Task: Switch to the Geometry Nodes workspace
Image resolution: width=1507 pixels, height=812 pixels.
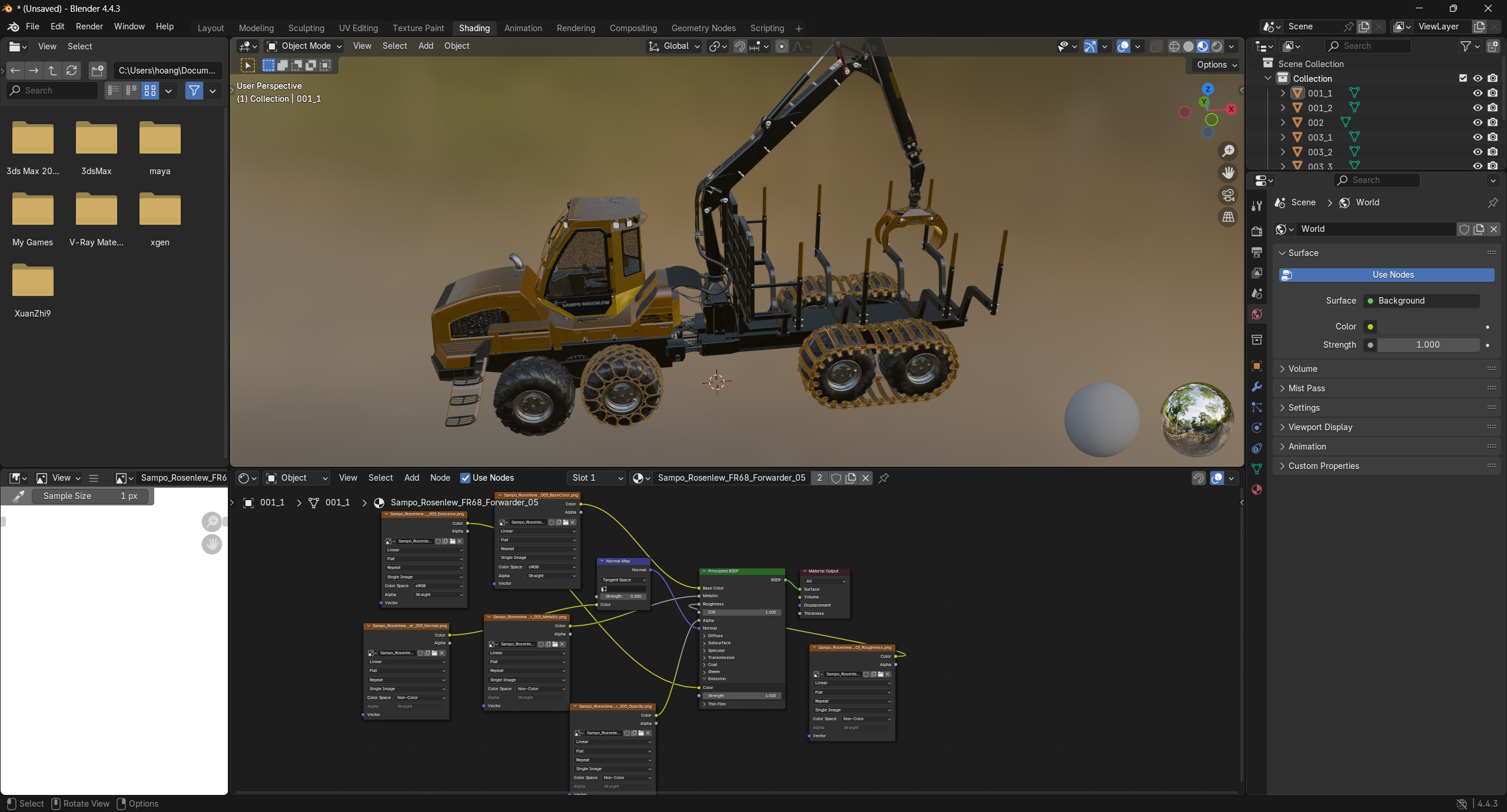Action: click(703, 28)
